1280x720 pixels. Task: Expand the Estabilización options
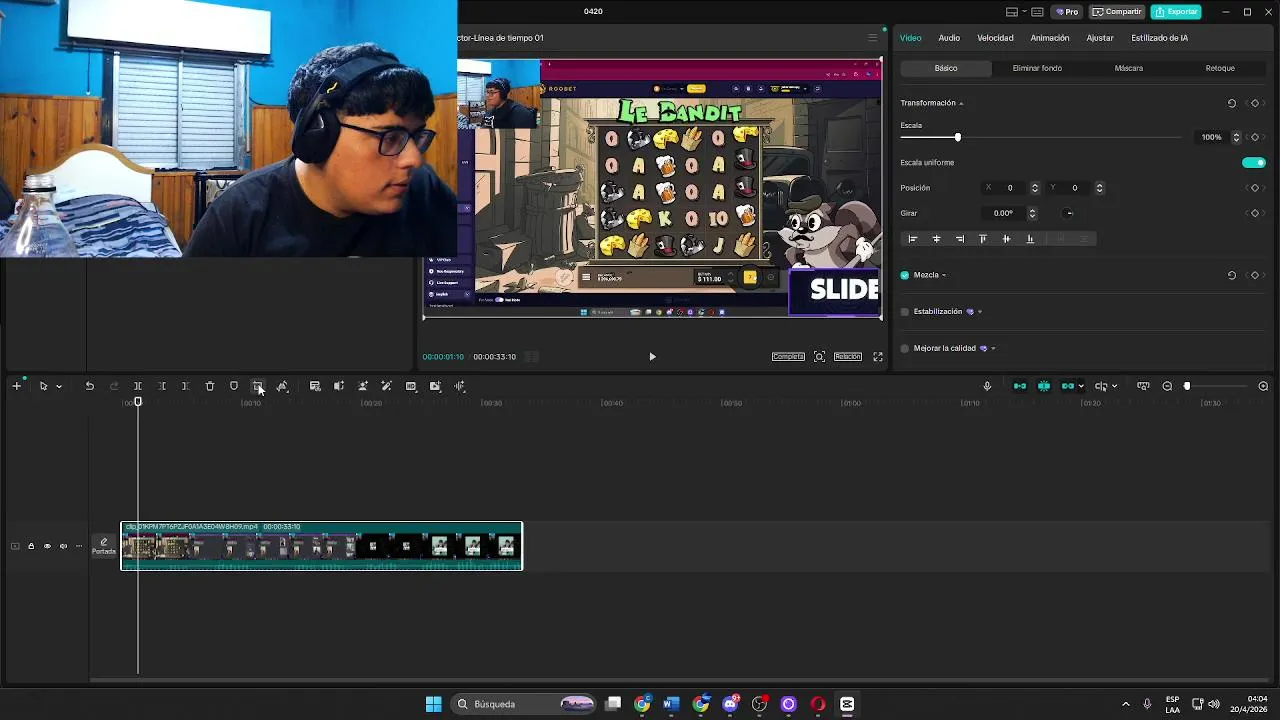tap(979, 312)
